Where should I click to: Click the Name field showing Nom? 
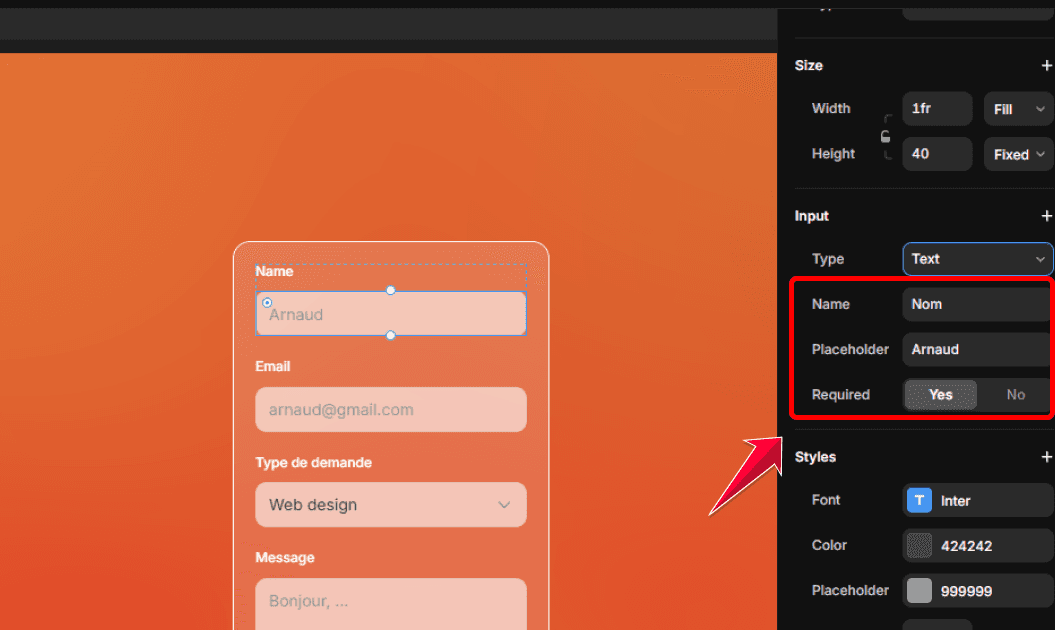point(975,304)
